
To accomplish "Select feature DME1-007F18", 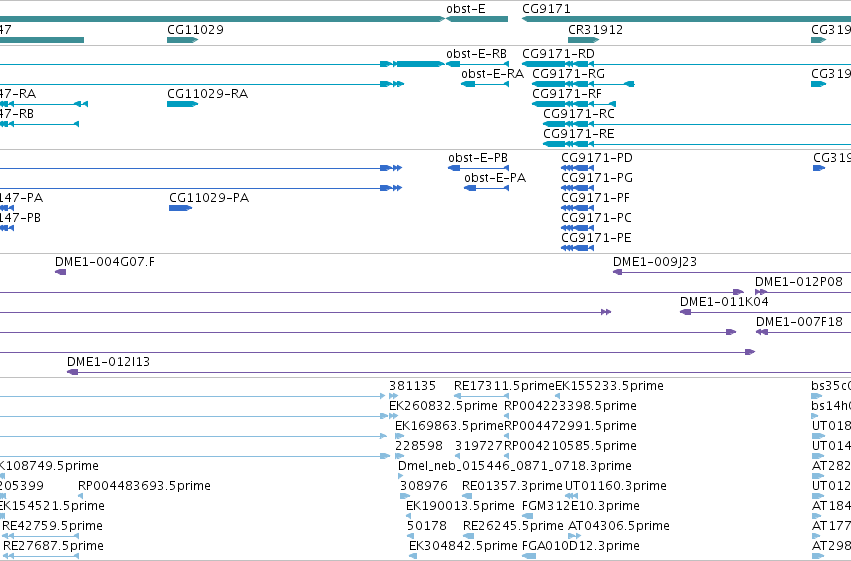I will point(803,333).
